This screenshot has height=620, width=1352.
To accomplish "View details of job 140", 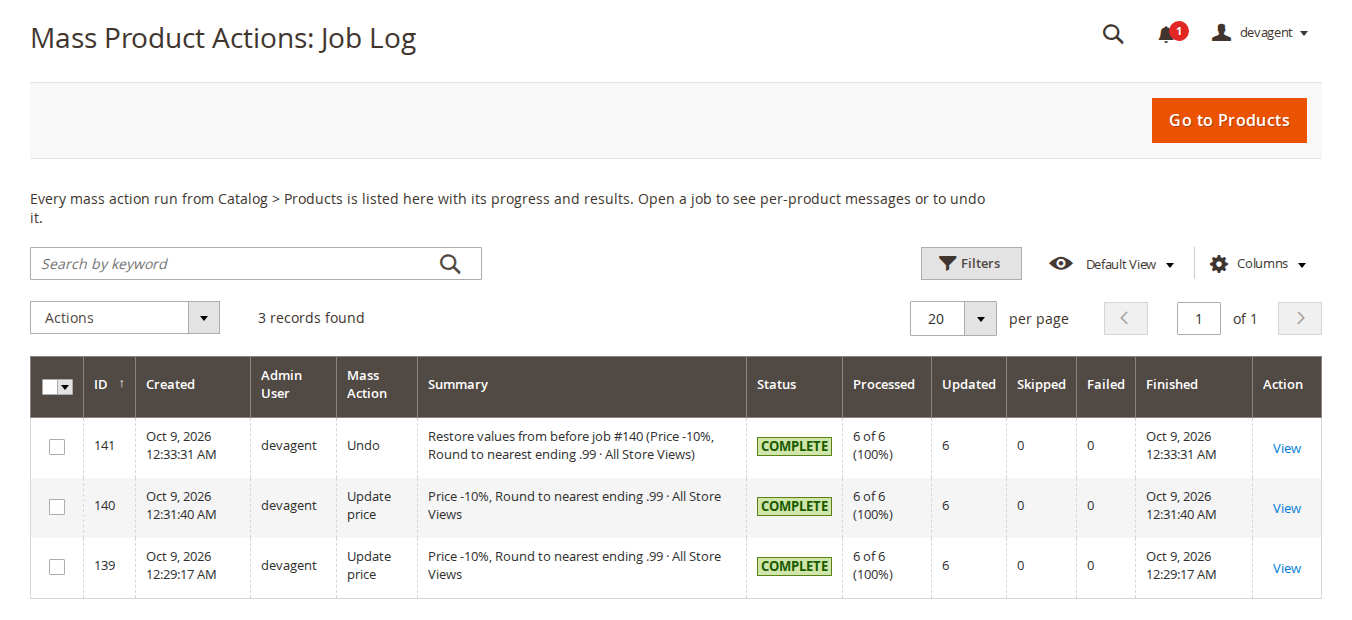I will (x=1286, y=508).
